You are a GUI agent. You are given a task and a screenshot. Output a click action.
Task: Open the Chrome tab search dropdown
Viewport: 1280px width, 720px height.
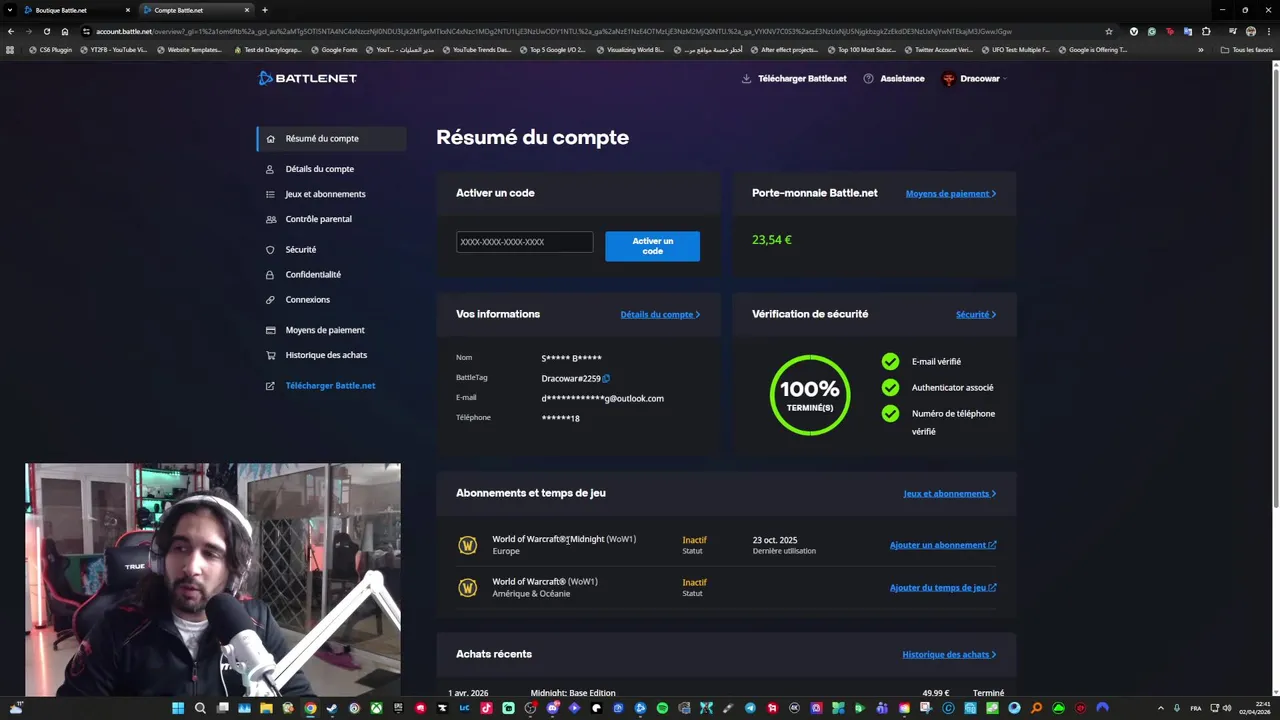(x=10, y=10)
